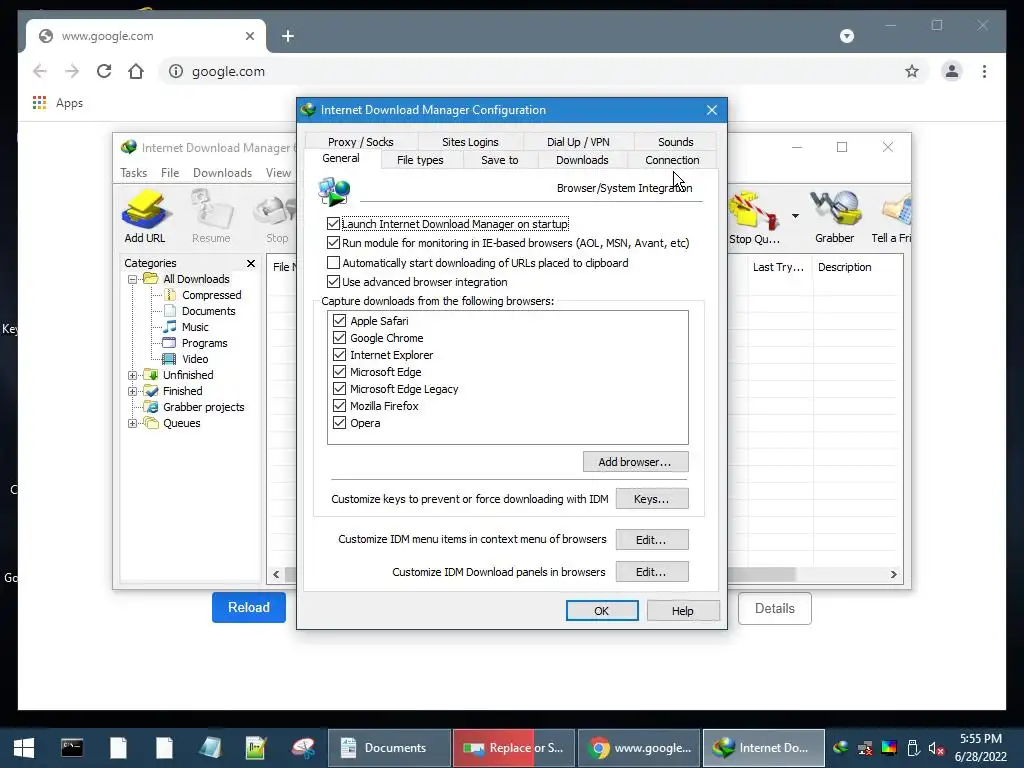Open Windows Start menu

pos(24,748)
